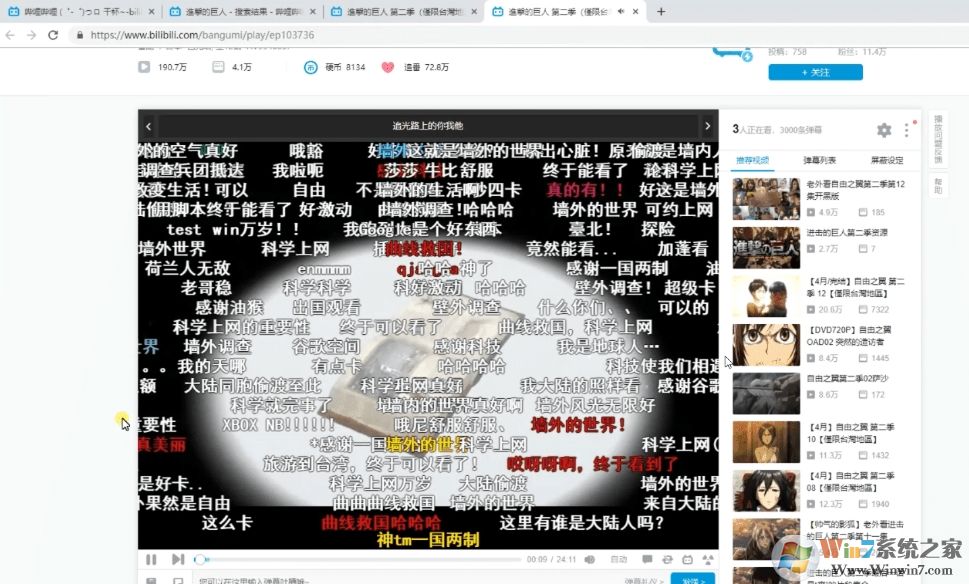Click the site lock icon in address bar
This screenshot has width=969, height=584.
coord(80,35)
